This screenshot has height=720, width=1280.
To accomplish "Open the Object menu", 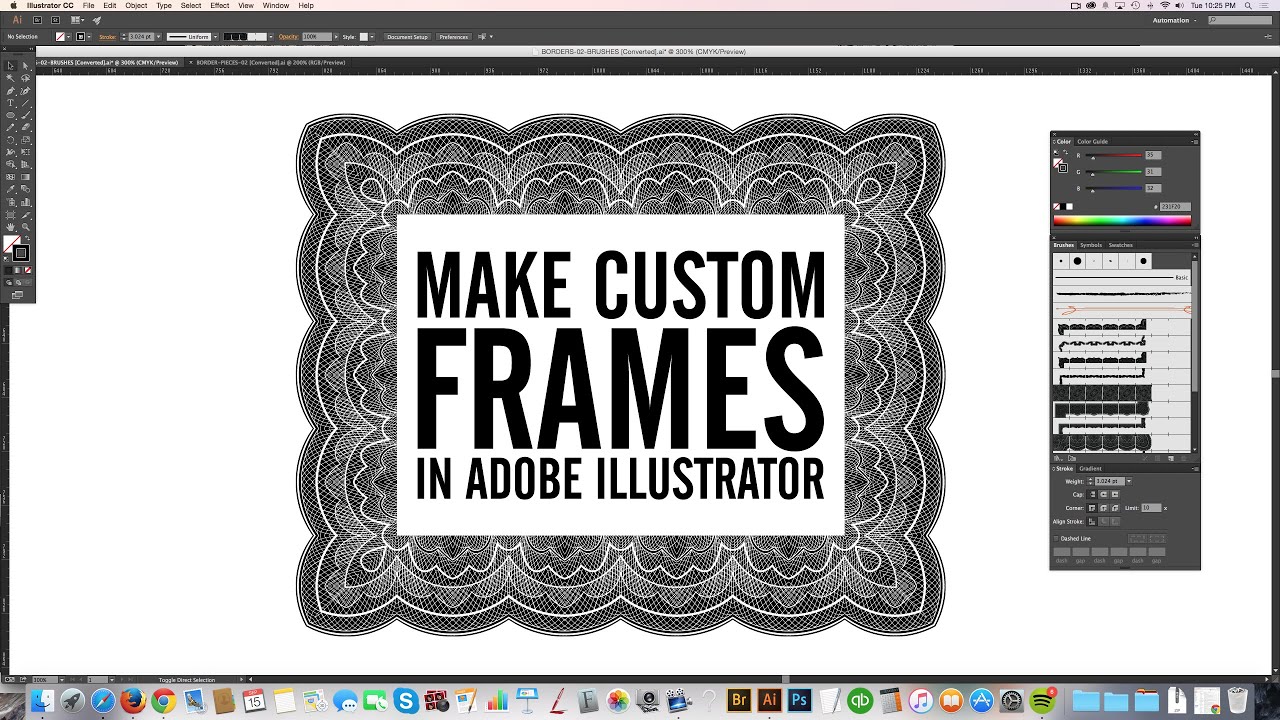I will (x=136, y=6).
